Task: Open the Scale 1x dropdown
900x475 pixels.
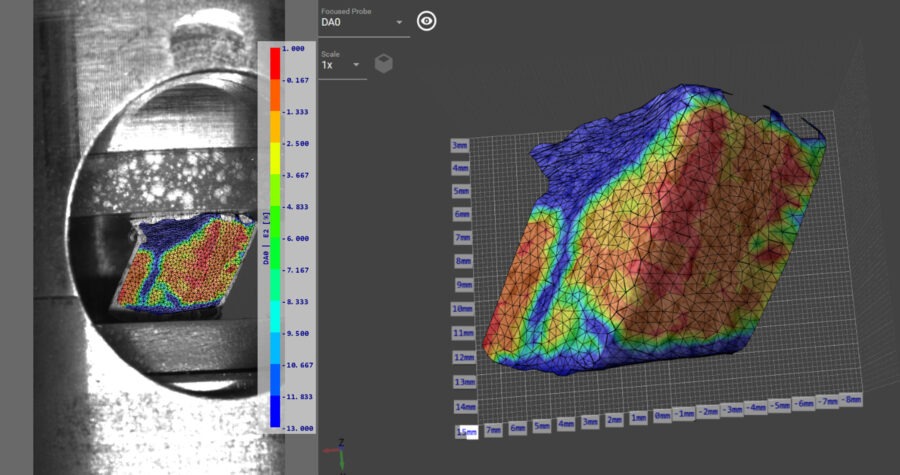Action: click(x=342, y=65)
